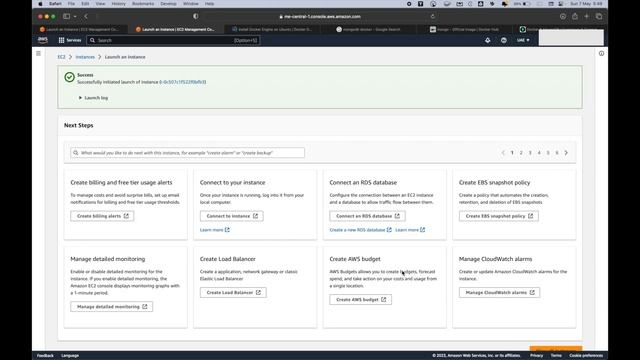Open the Help menu

[209, 4]
